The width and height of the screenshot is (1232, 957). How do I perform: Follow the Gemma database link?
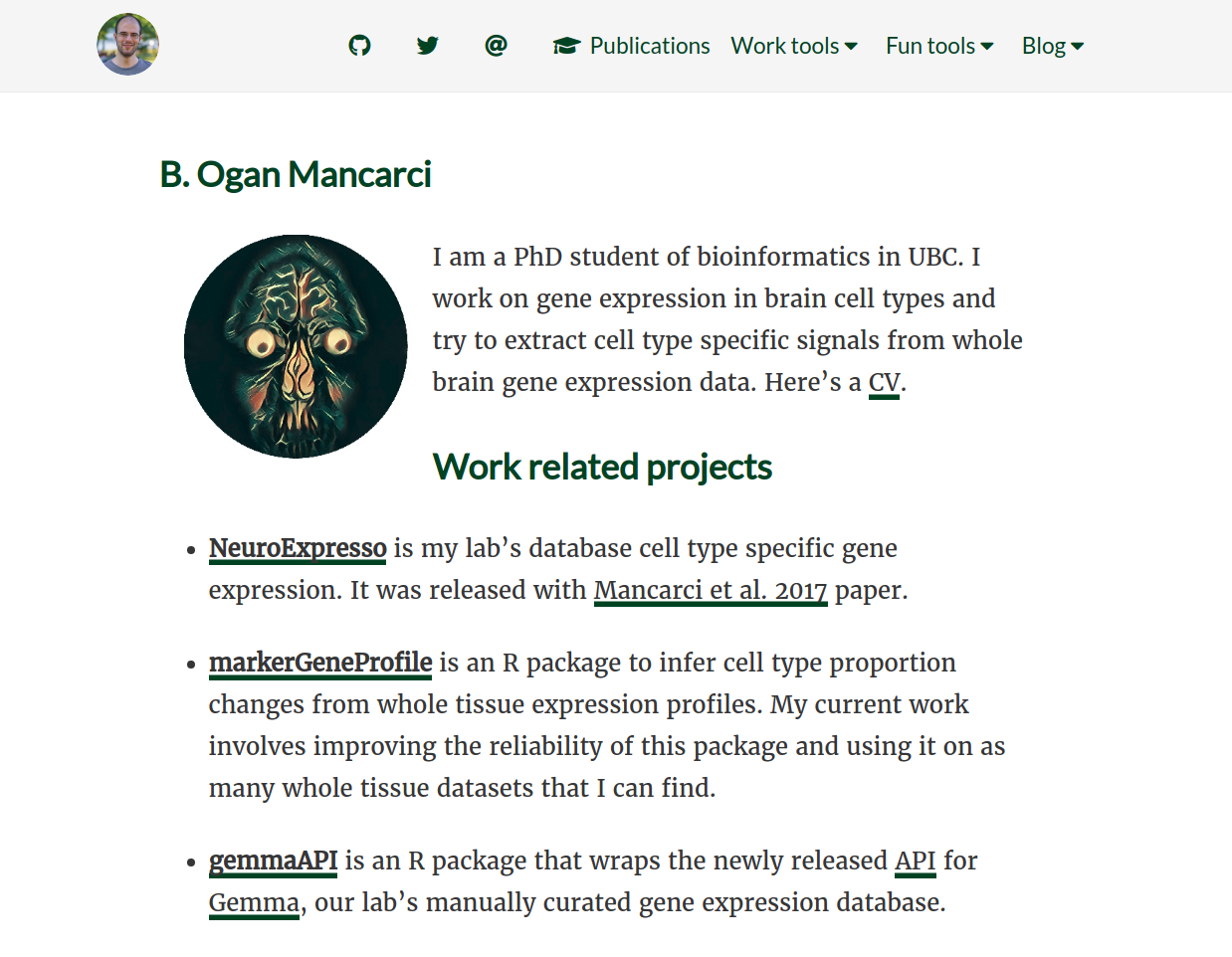click(x=254, y=902)
